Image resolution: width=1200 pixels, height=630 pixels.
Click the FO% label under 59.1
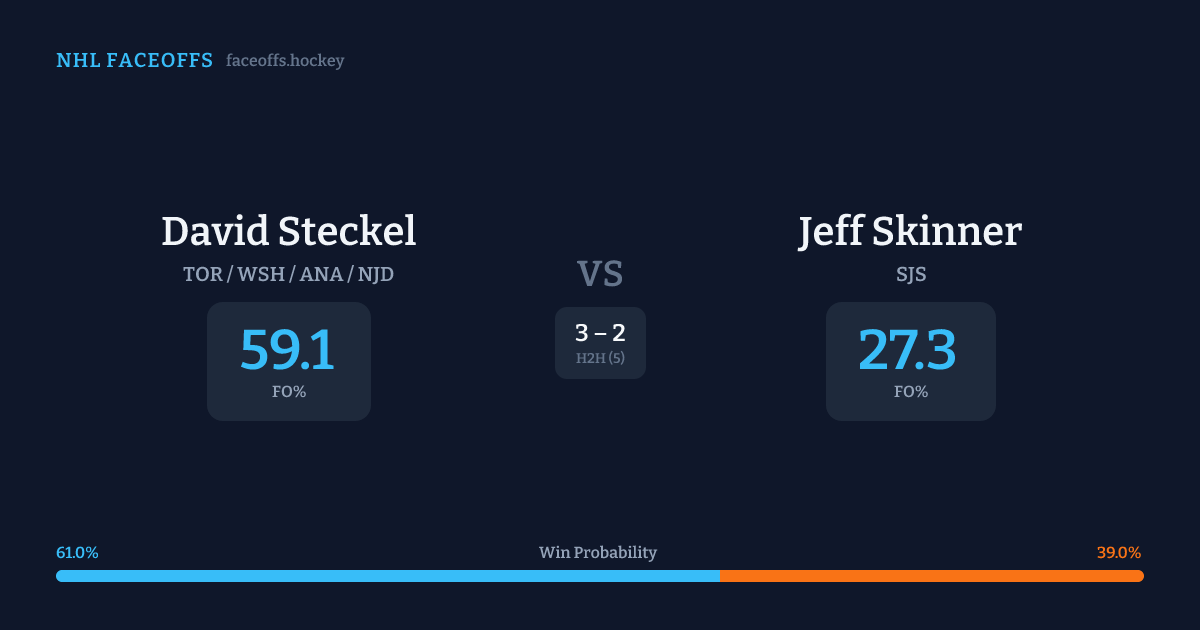coord(288,392)
